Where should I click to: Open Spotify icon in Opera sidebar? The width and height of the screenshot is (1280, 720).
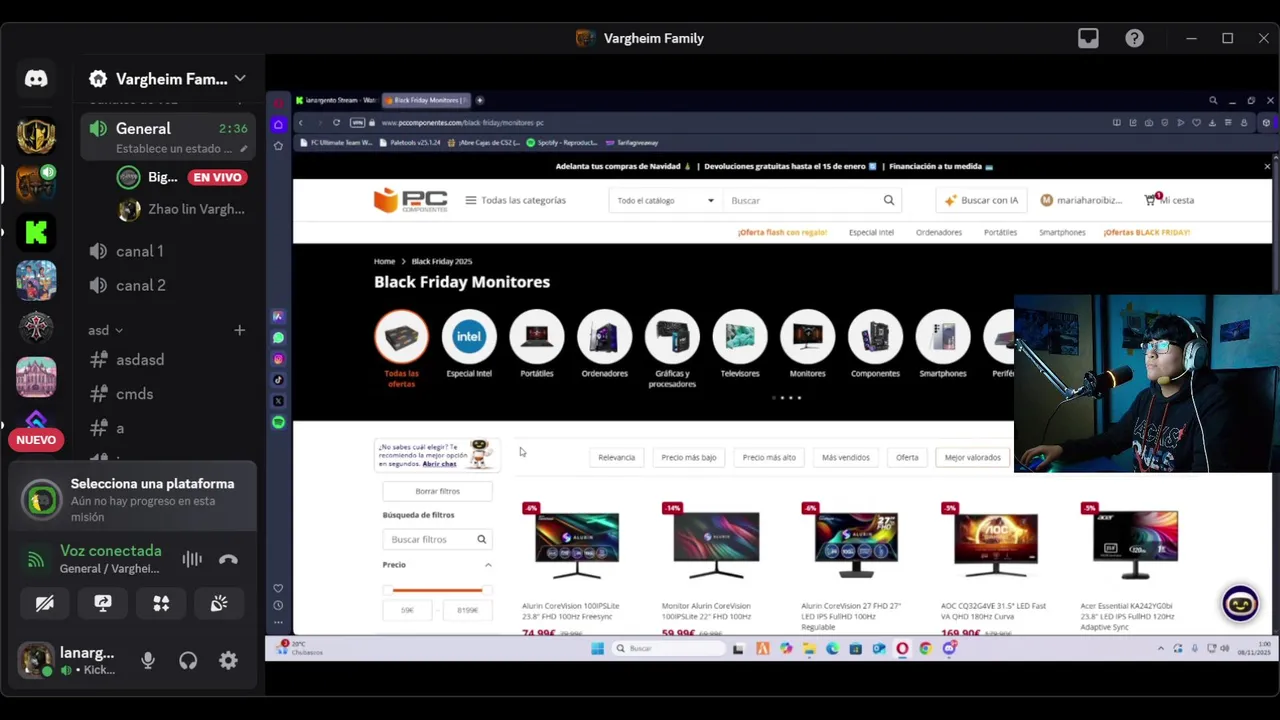coord(278,422)
